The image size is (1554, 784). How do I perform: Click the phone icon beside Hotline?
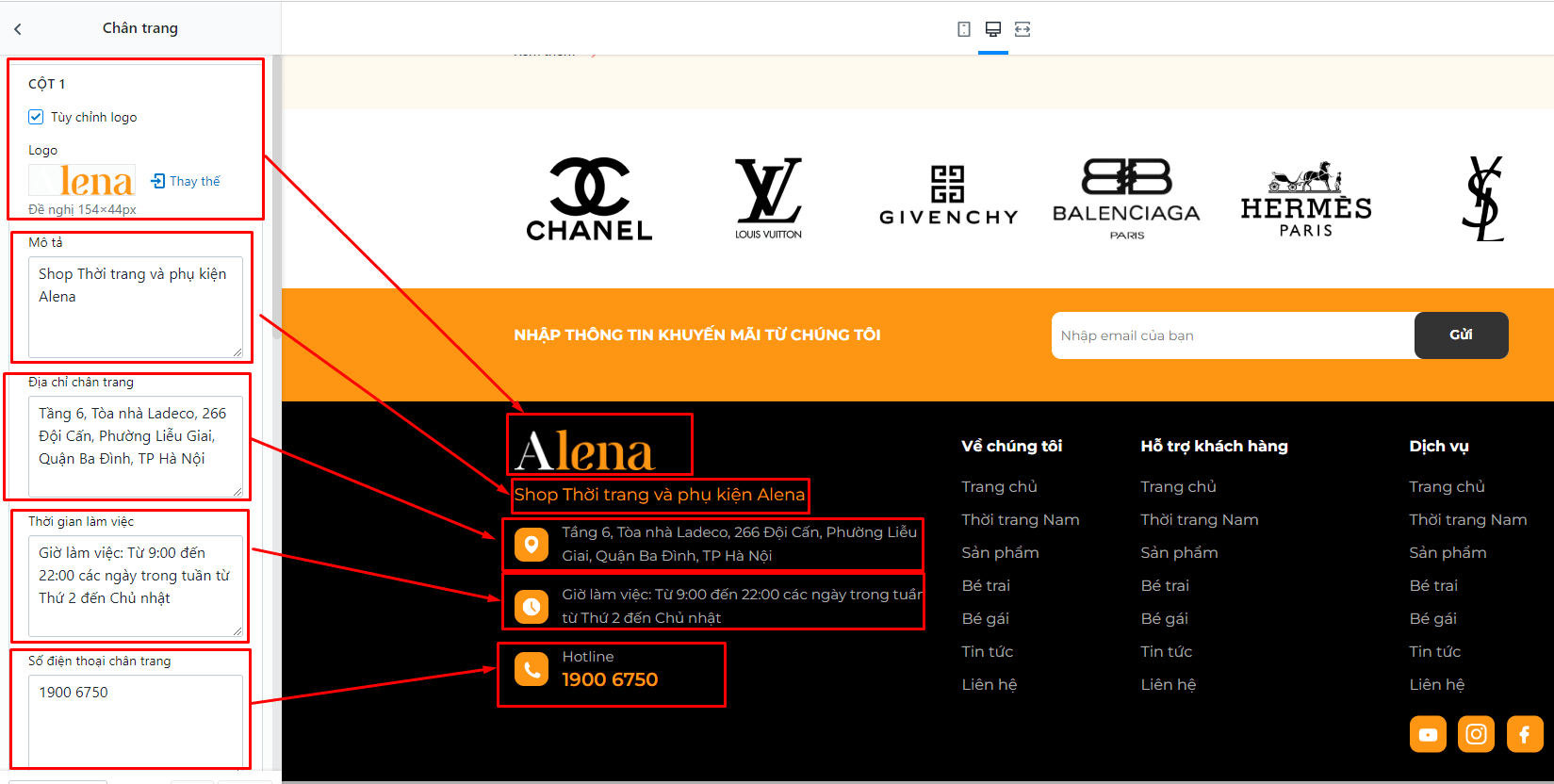pos(532,669)
